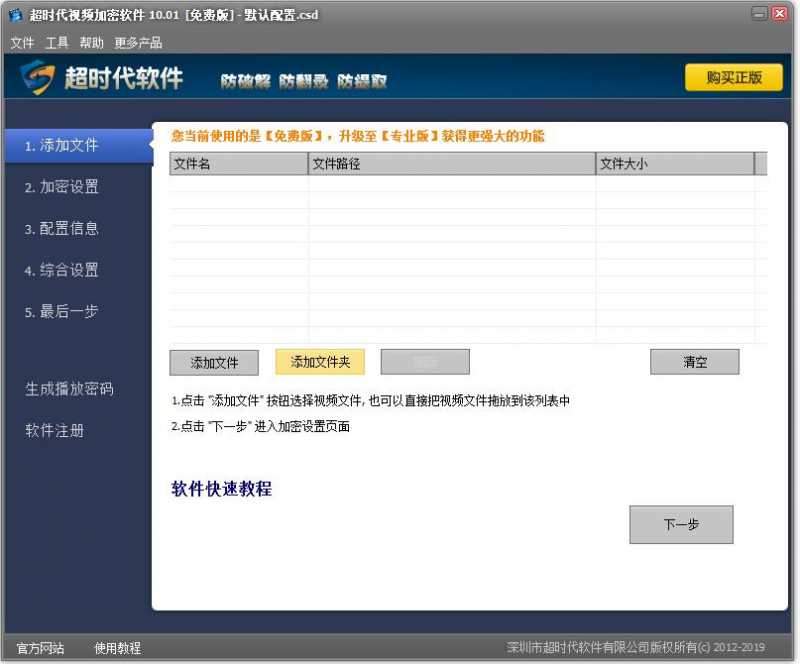Click the yellow 添加文件夹 button

click(318, 362)
